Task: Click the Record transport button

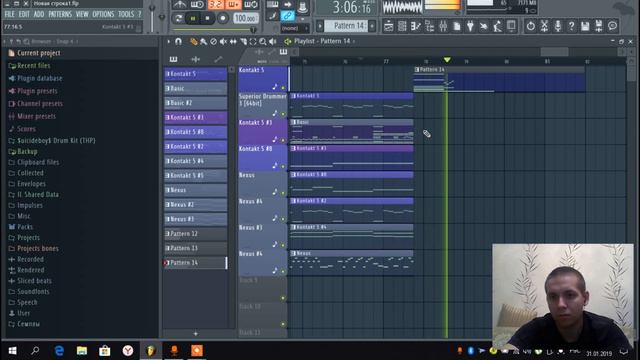Action: click(222, 18)
